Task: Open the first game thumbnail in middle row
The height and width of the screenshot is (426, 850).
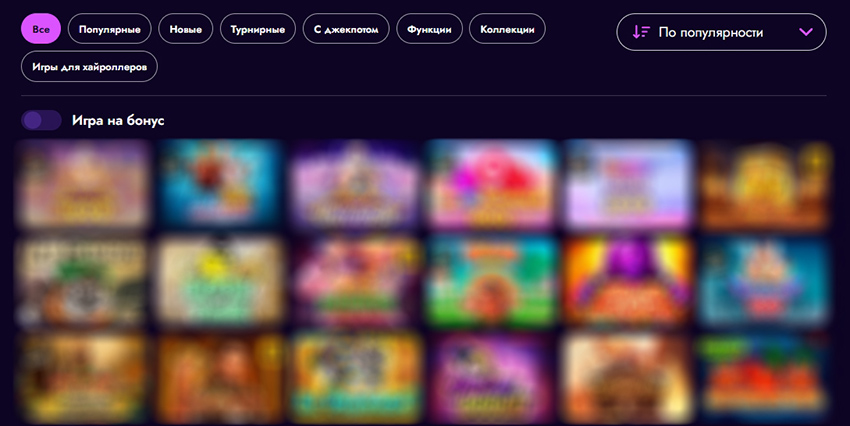Action: click(x=83, y=281)
